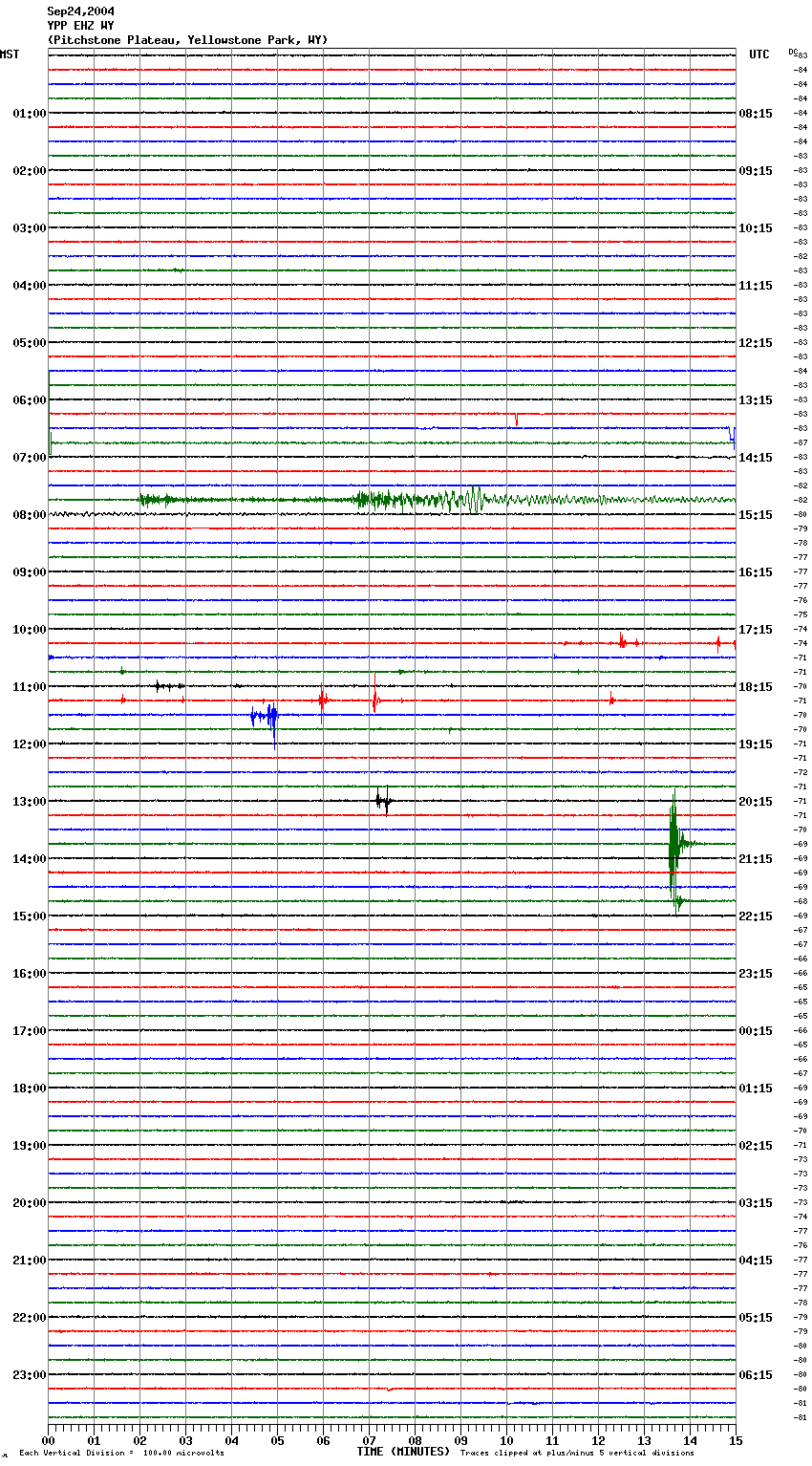Select minute tick label 05 on time axis
This screenshot has width=812, height=1466.
click(277, 1440)
